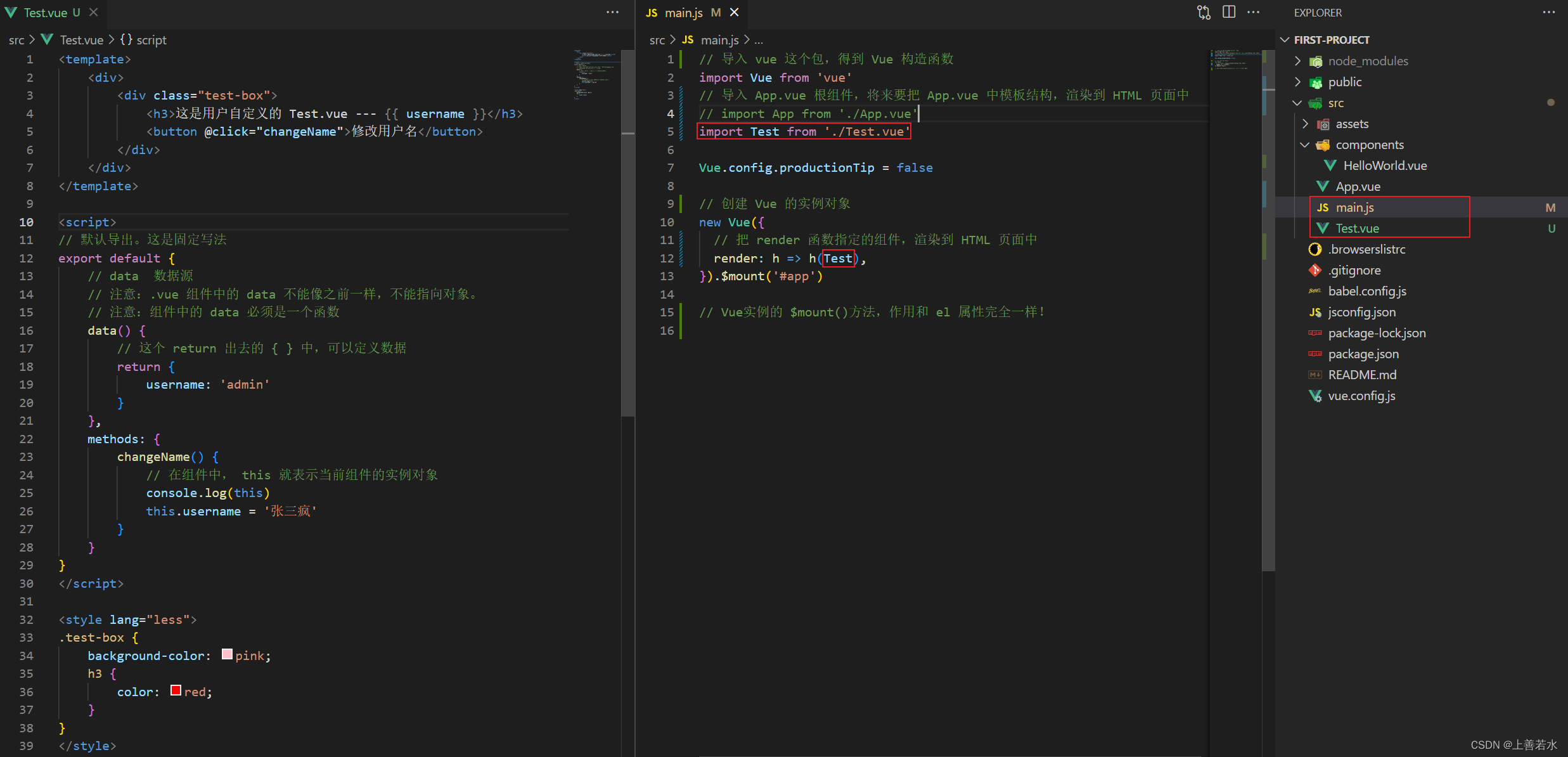Open HelloWorld.vue from the explorer tree
The image size is (1568, 757).
click(x=1385, y=165)
